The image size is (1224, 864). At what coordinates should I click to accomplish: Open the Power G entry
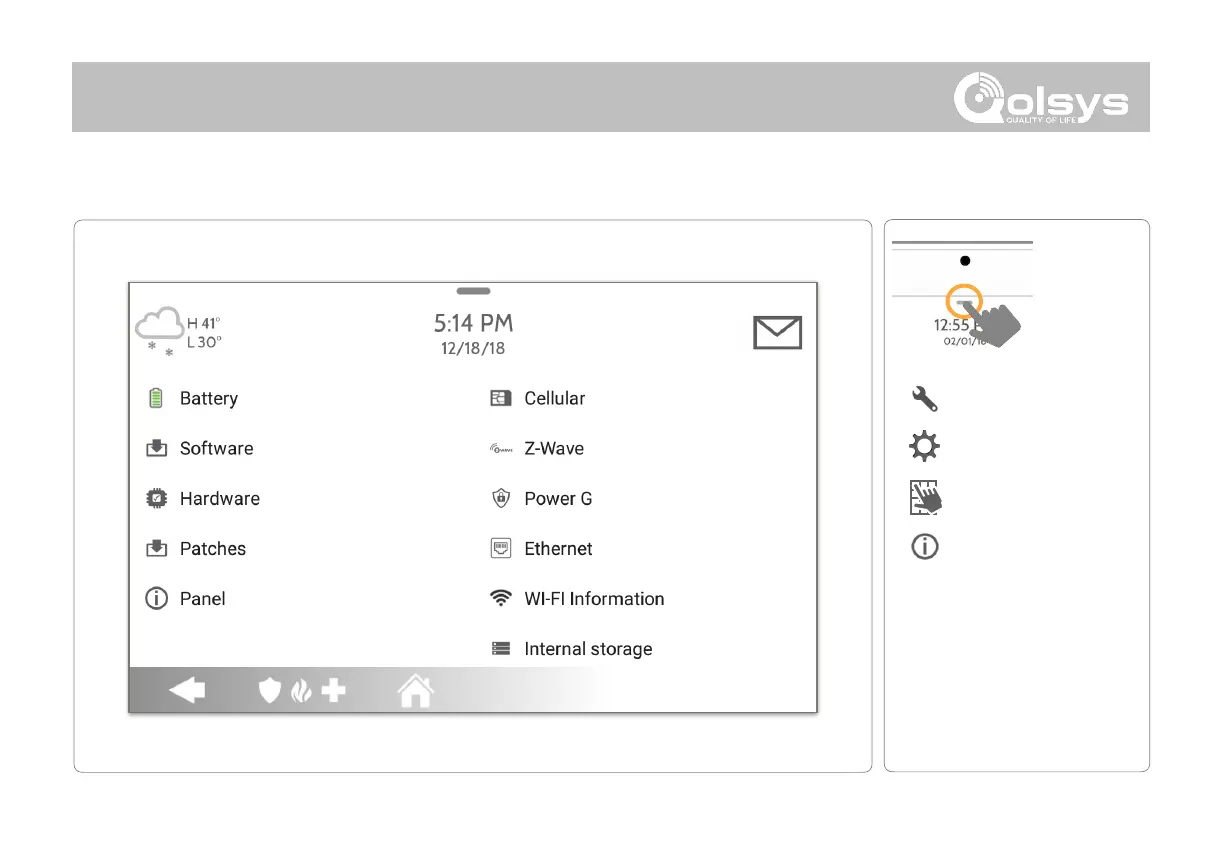541,498
